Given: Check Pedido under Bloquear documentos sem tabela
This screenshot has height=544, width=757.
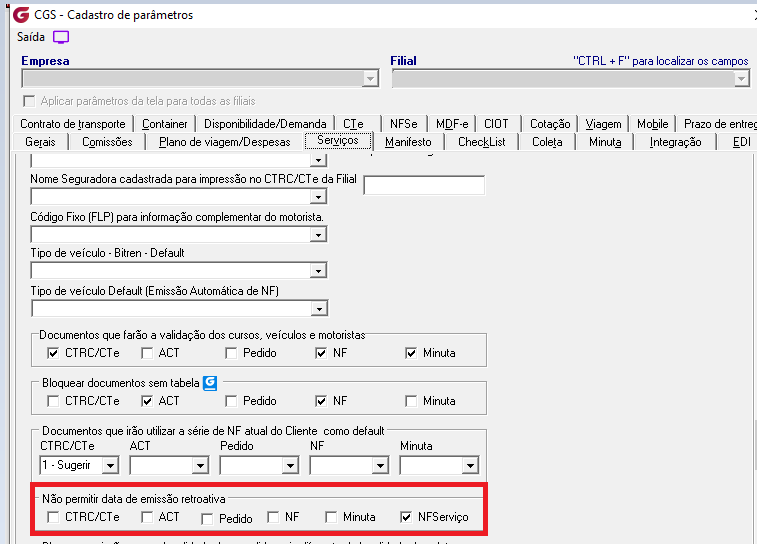Looking at the screenshot, I should (231, 401).
